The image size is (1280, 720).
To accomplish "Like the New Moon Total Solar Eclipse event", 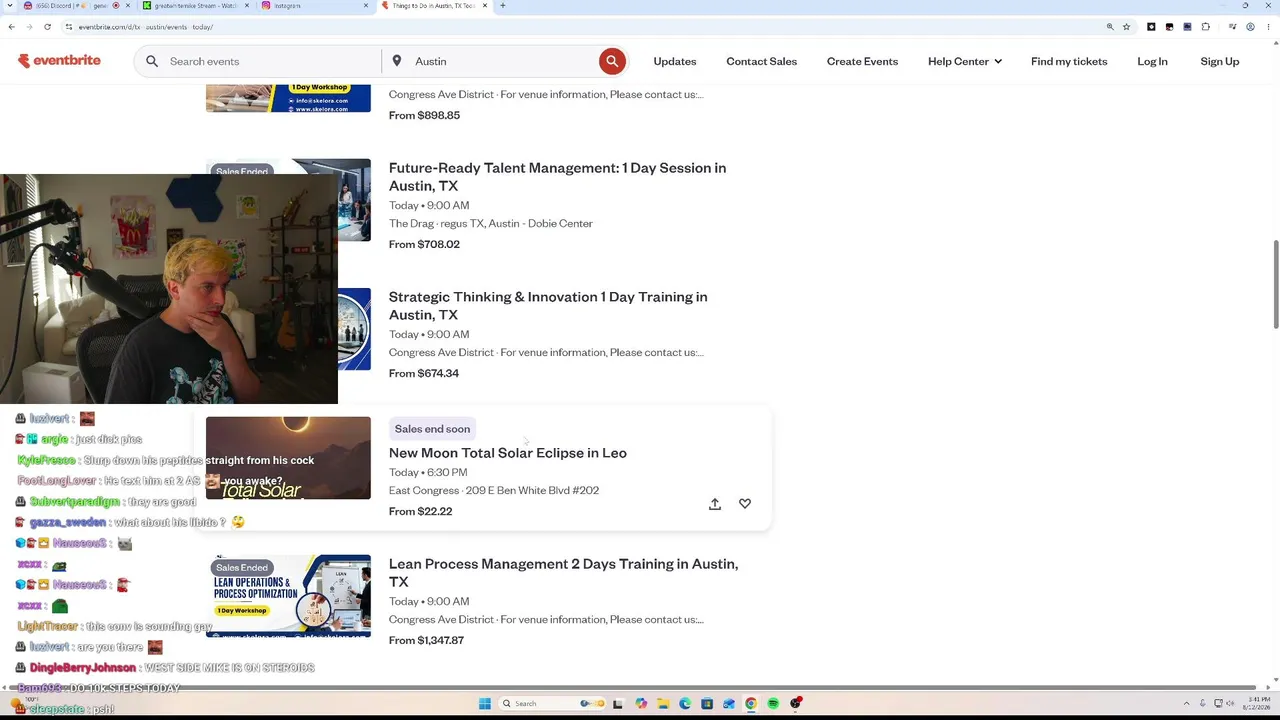I will (745, 504).
